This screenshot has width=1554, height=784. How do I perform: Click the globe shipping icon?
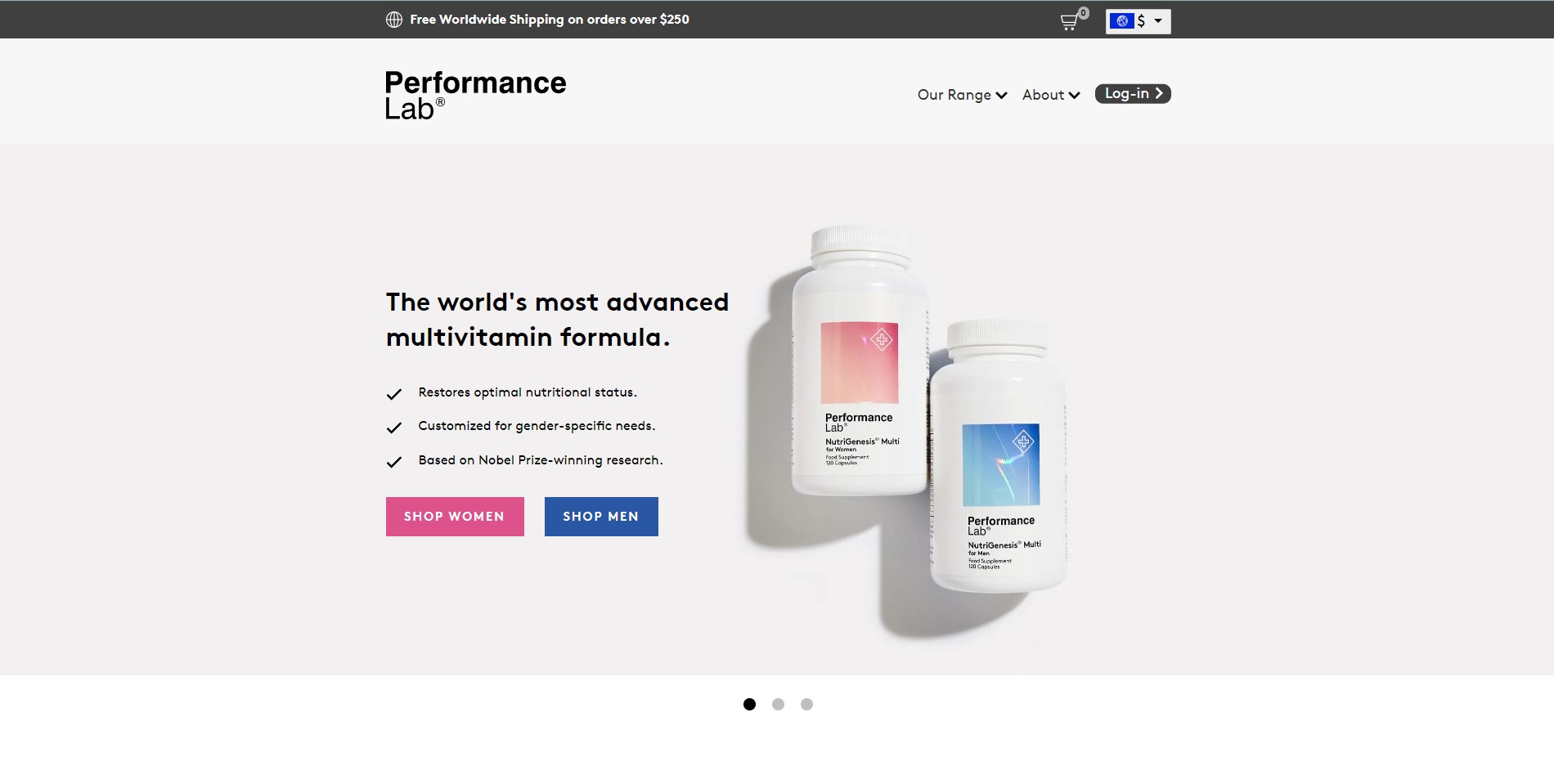(394, 20)
